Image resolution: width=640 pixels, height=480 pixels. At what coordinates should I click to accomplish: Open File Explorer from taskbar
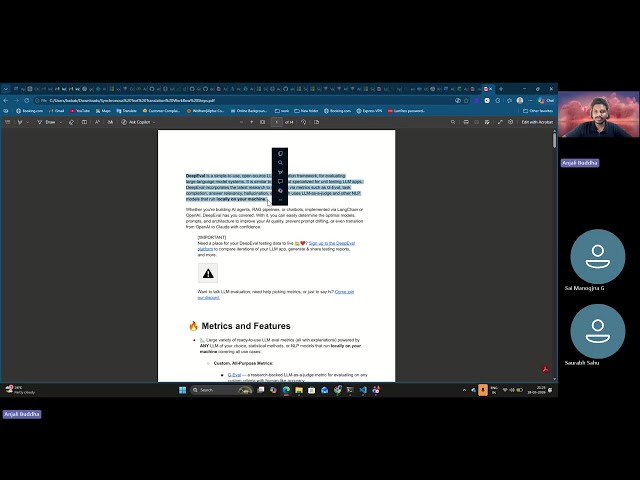[x=299, y=390]
